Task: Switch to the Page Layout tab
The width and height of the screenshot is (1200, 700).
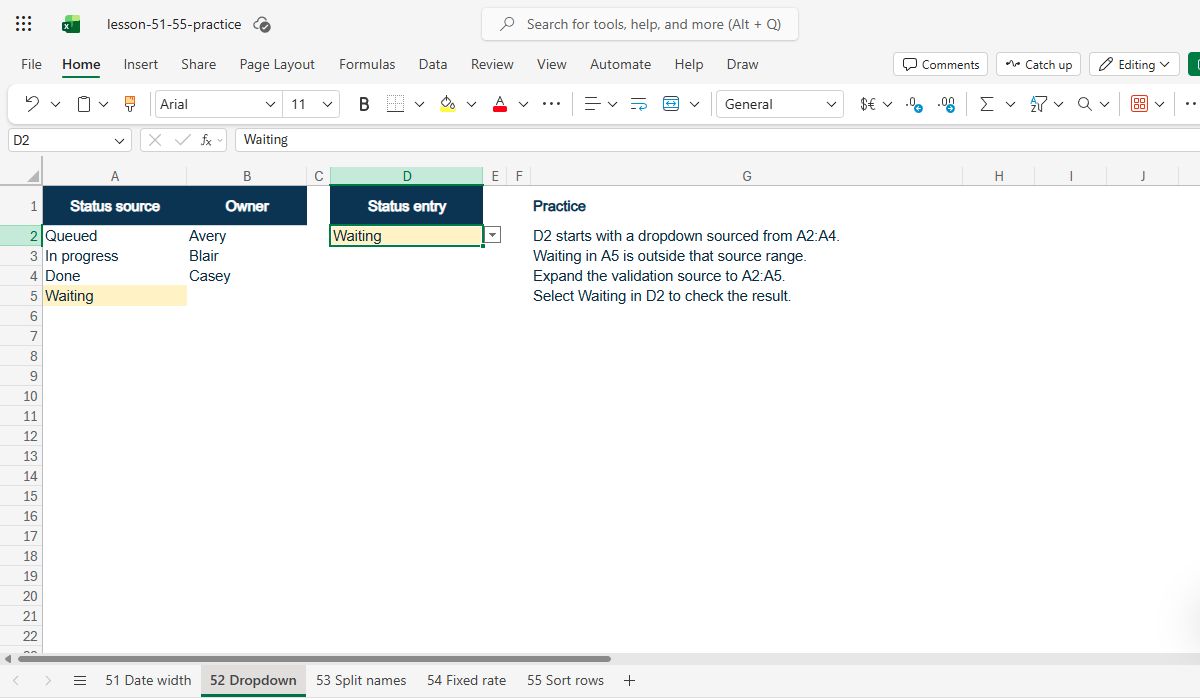Action: (x=277, y=64)
